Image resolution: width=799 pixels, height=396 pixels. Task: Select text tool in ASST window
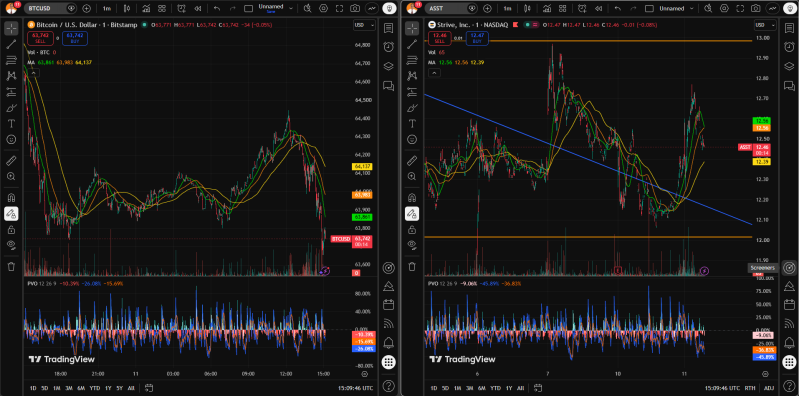412,123
